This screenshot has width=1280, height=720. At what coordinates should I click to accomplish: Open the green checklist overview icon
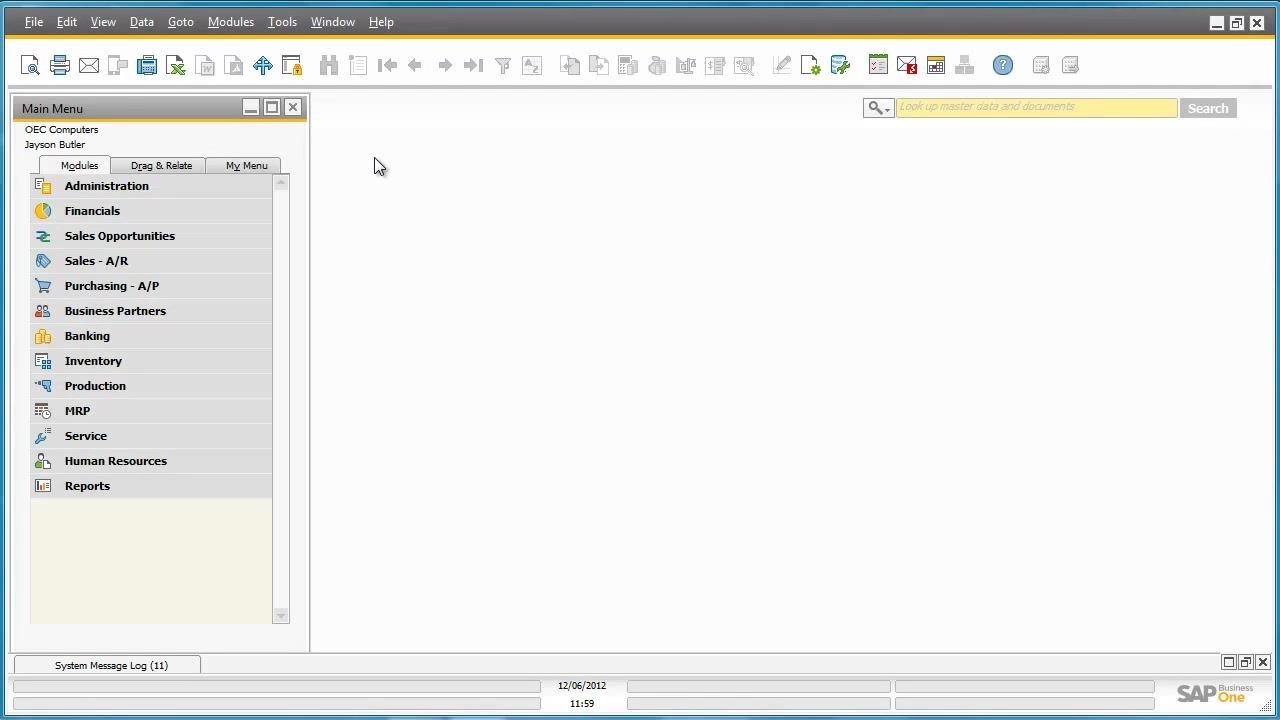[878, 66]
